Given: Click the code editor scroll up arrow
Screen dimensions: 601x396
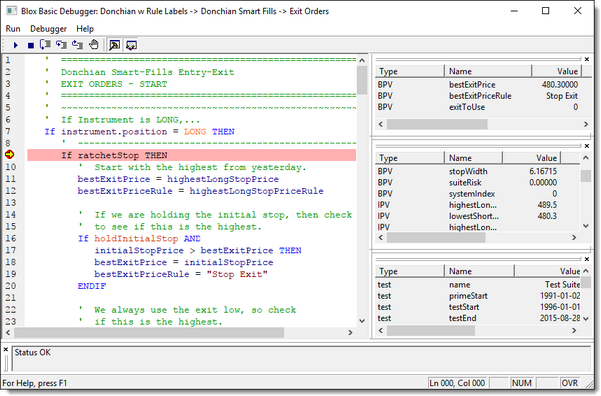Looking at the screenshot, I should (x=362, y=60).
